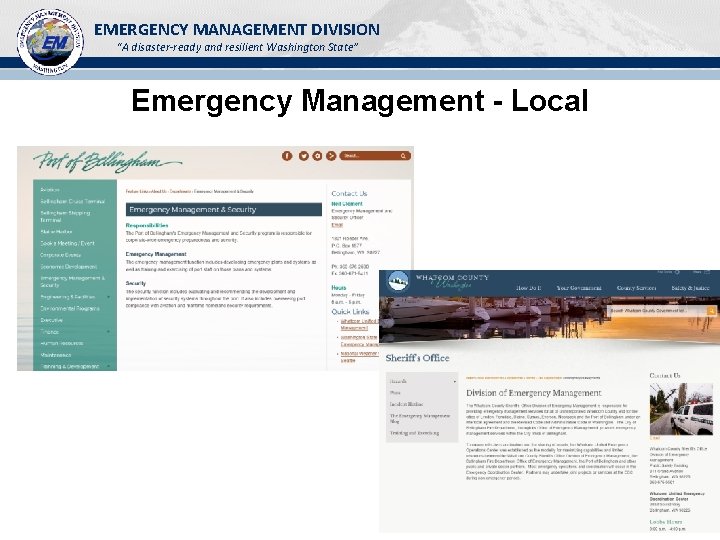Select Bellingham Shipping Terminal in sidebar
The width and height of the screenshot is (720, 540).
click(65, 216)
